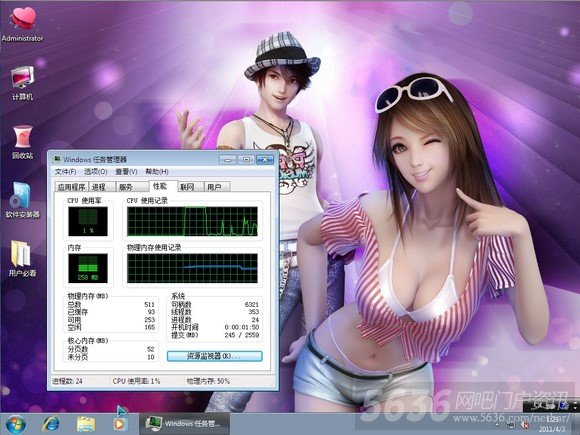Open the Administrator desktop icon

tap(23, 23)
